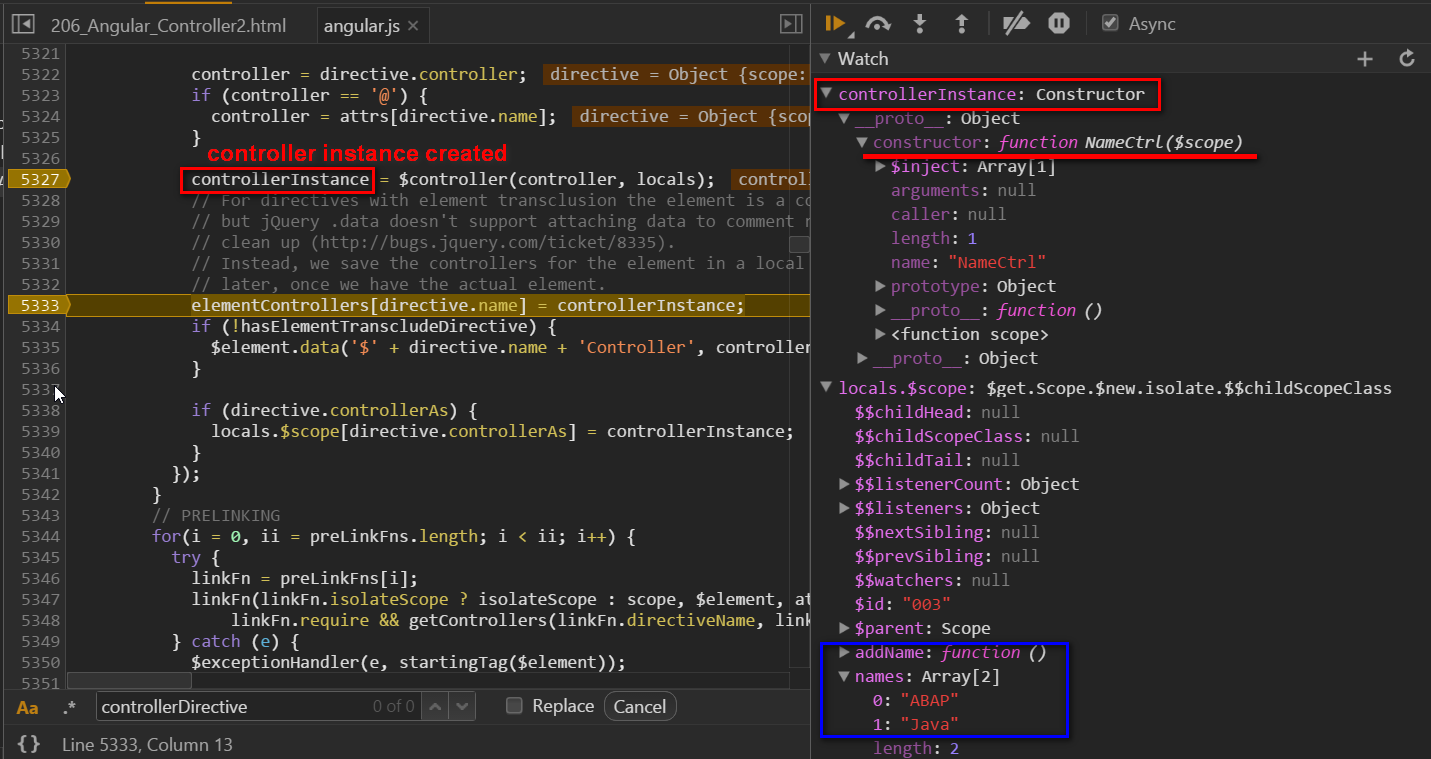
Task: Switch to 206_Angular_Controller2.html tab
Action: [x=168, y=25]
